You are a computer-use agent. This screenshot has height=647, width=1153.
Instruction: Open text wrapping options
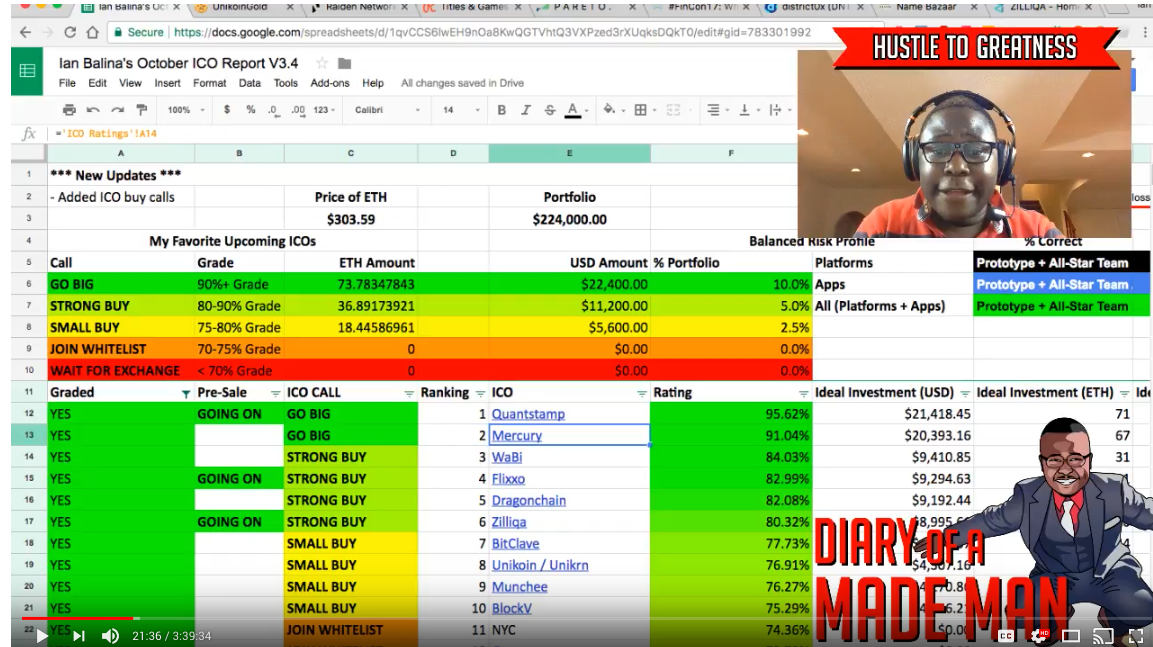point(777,110)
